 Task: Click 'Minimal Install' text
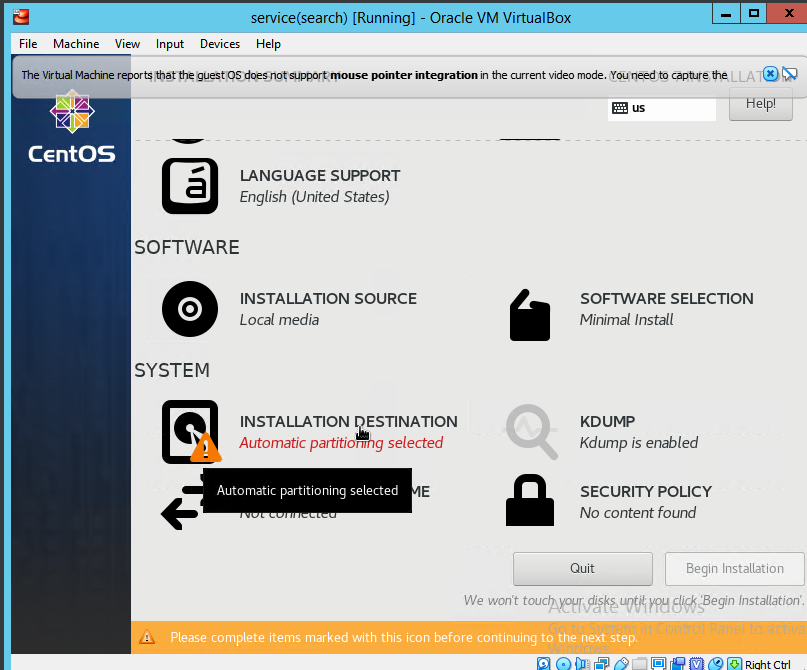(x=626, y=320)
